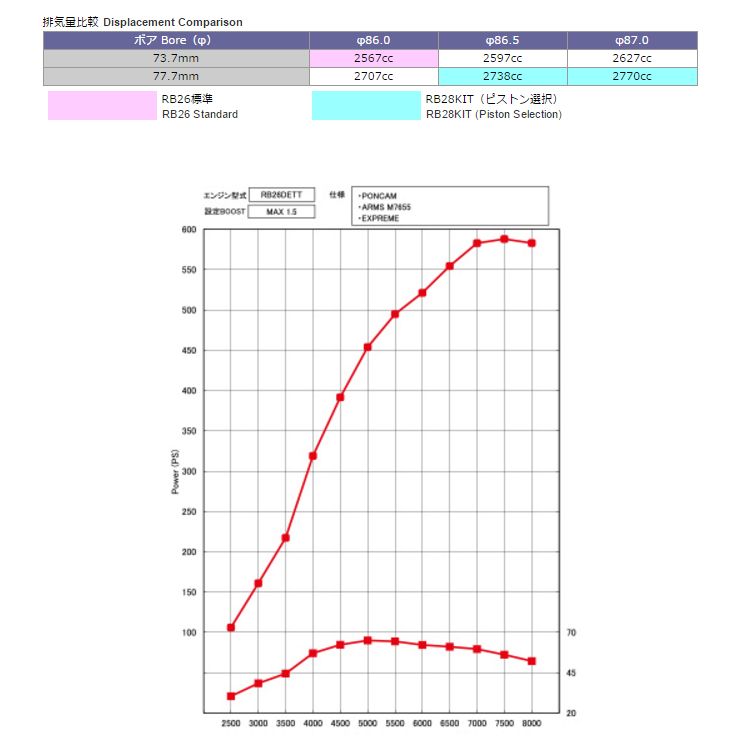This screenshot has width=739, height=739.
Task: Click the φ86.5 column header
Action: click(x=503, y=40)
